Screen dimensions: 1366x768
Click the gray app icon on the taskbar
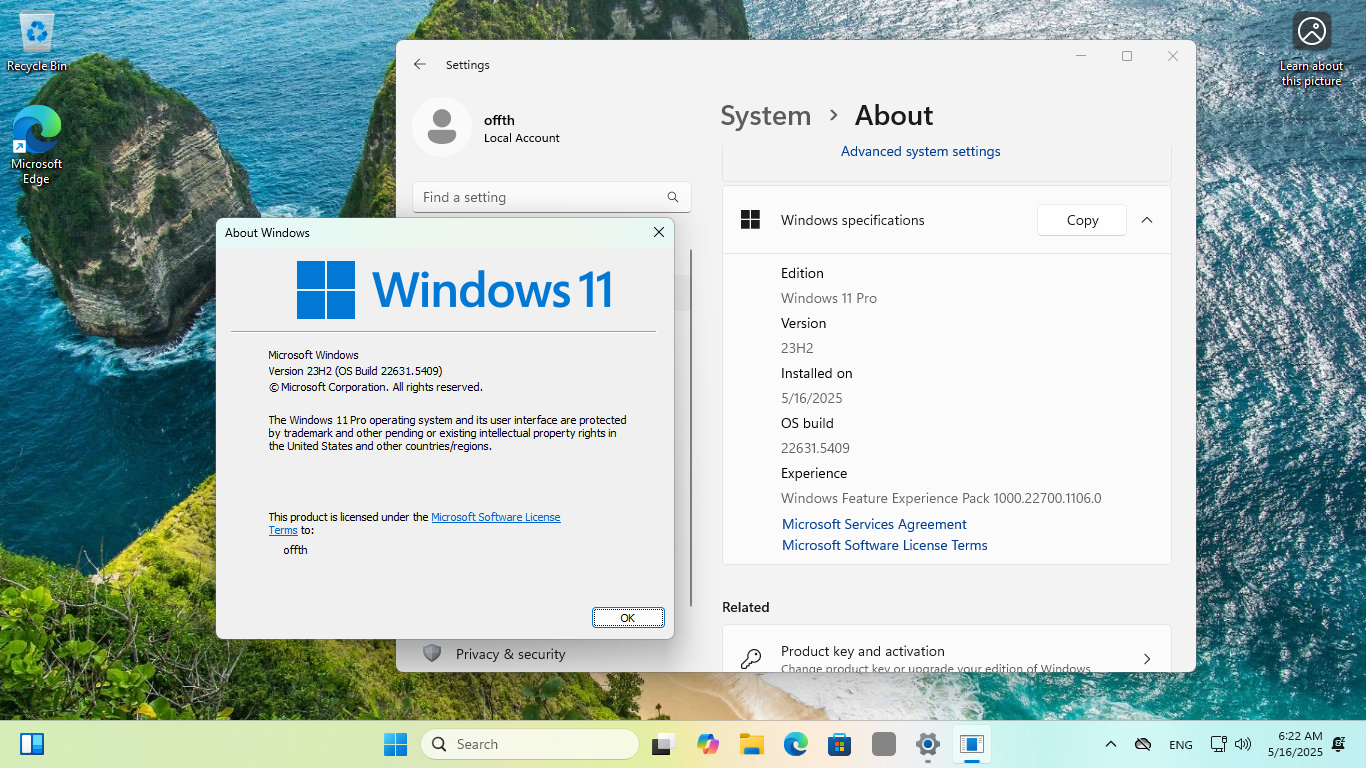(x=884, y=744)
